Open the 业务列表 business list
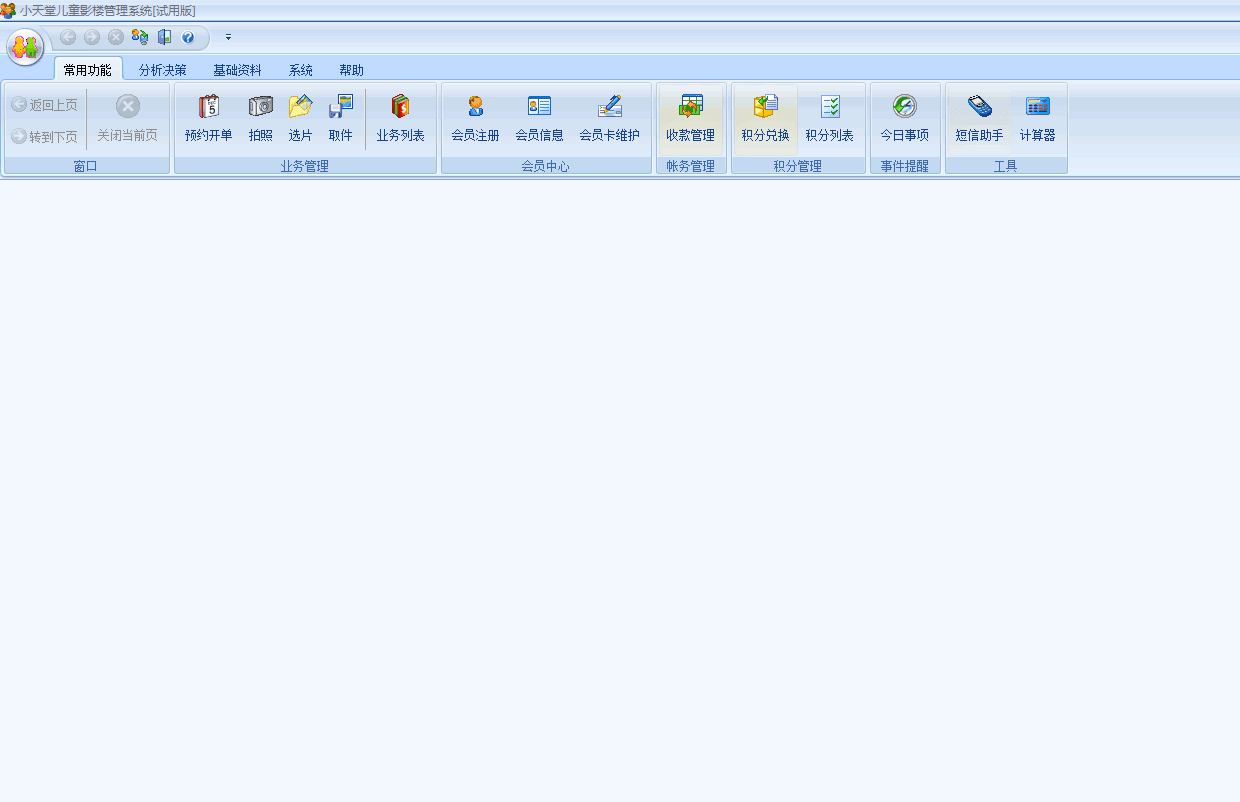This screenshot has width=1240, height=802. (x=400, y=118)
